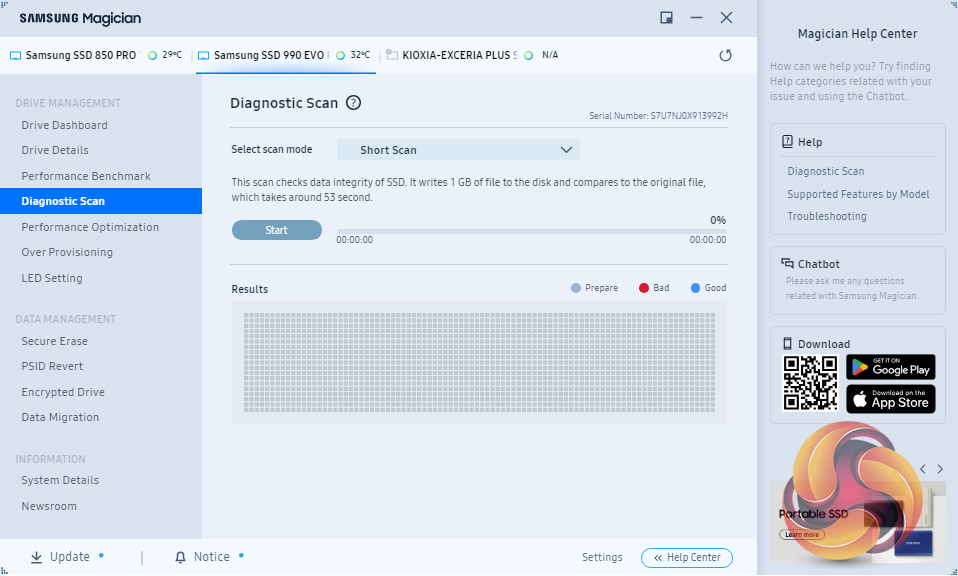Open Supported Features by Model link
Viewport: 958px width, 576px height.
858,194
